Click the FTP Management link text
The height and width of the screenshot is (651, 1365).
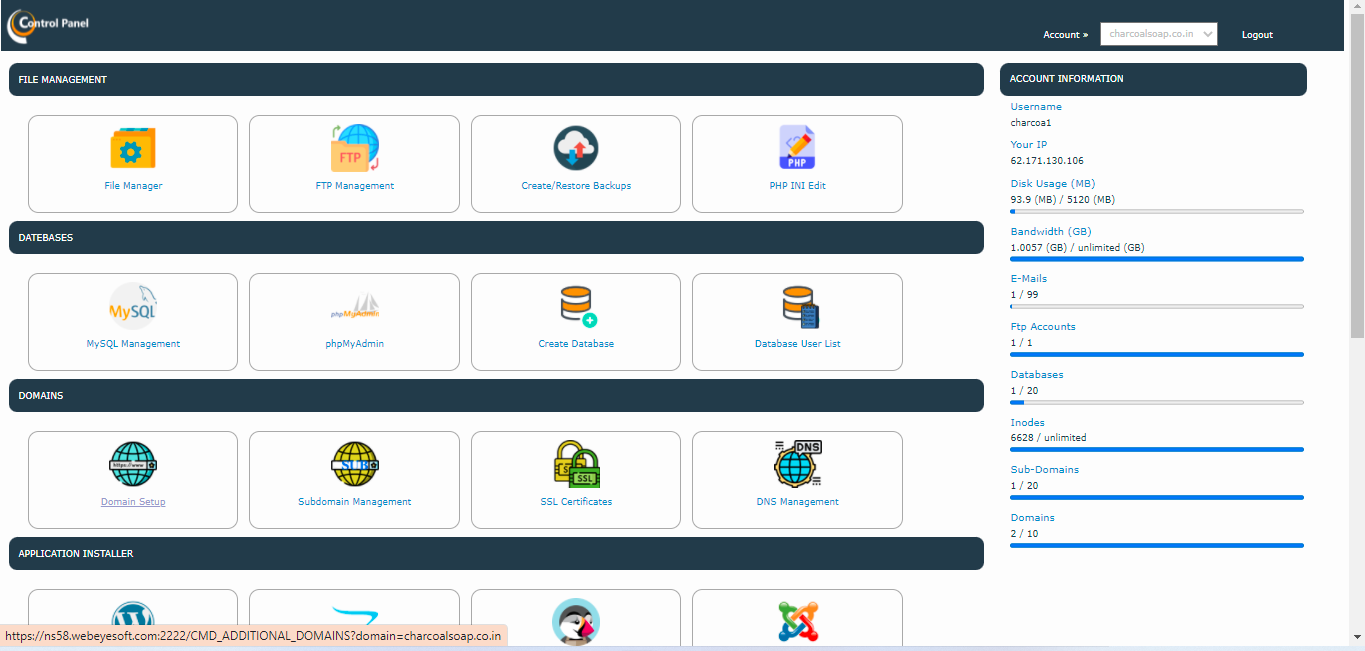click(355, 186)
